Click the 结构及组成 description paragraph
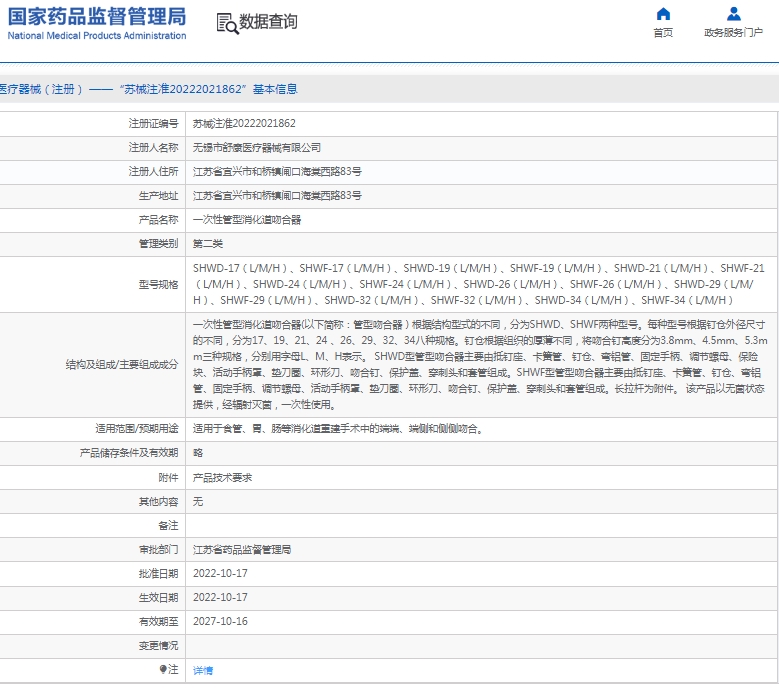Viewport: 779px width, 689px height. click(480, 365)
